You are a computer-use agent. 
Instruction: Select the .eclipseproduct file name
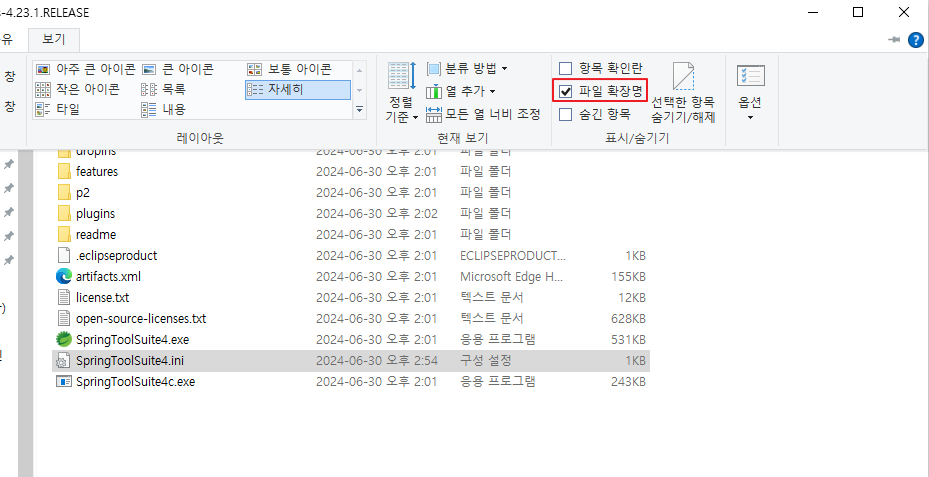pyautogui.click(x=117, y=255)
